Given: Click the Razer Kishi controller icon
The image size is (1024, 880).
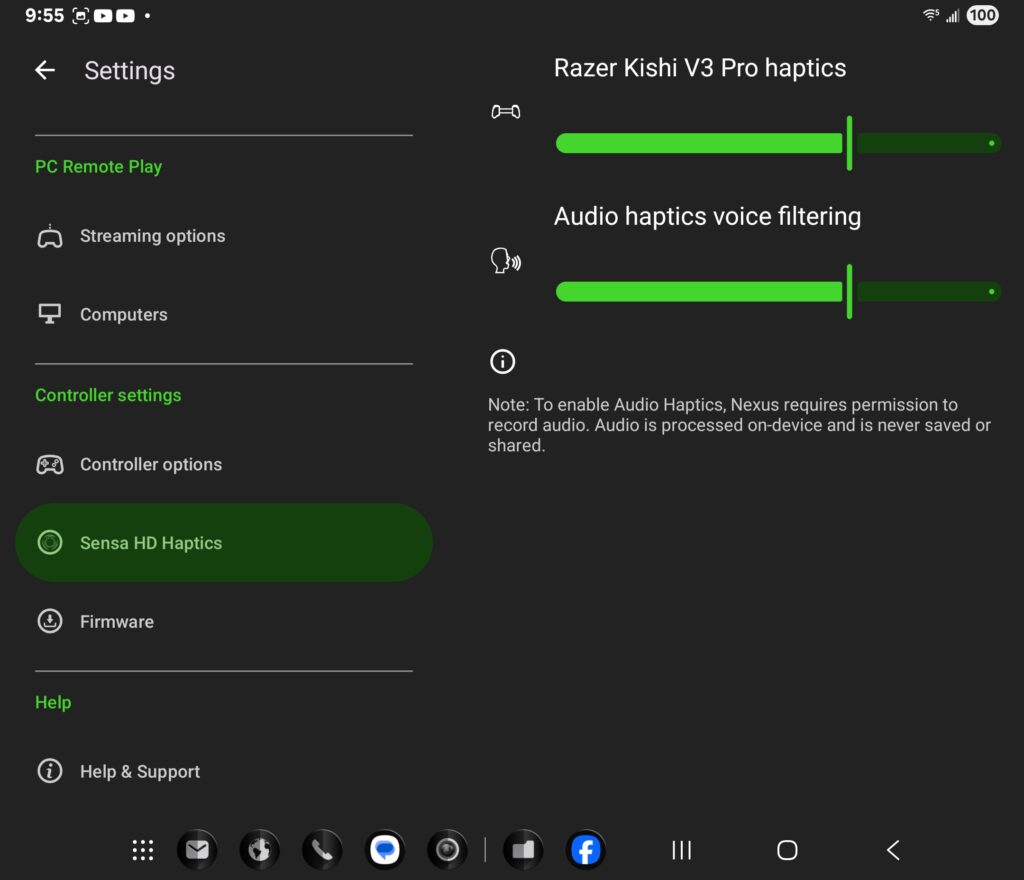Looking at the screenshot, I should (505, 112).
